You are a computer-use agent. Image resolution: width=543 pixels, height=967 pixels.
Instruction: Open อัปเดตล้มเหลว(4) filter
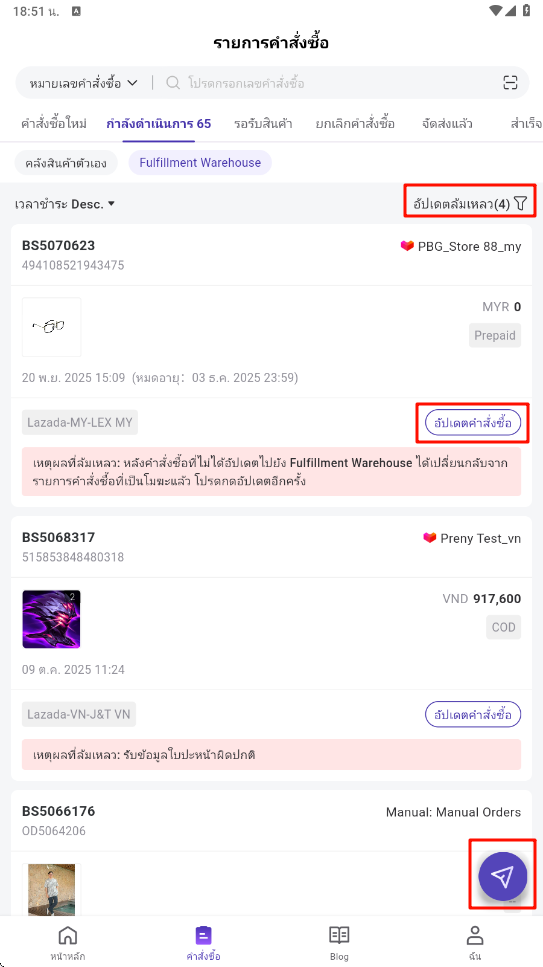tap(462, 204)
